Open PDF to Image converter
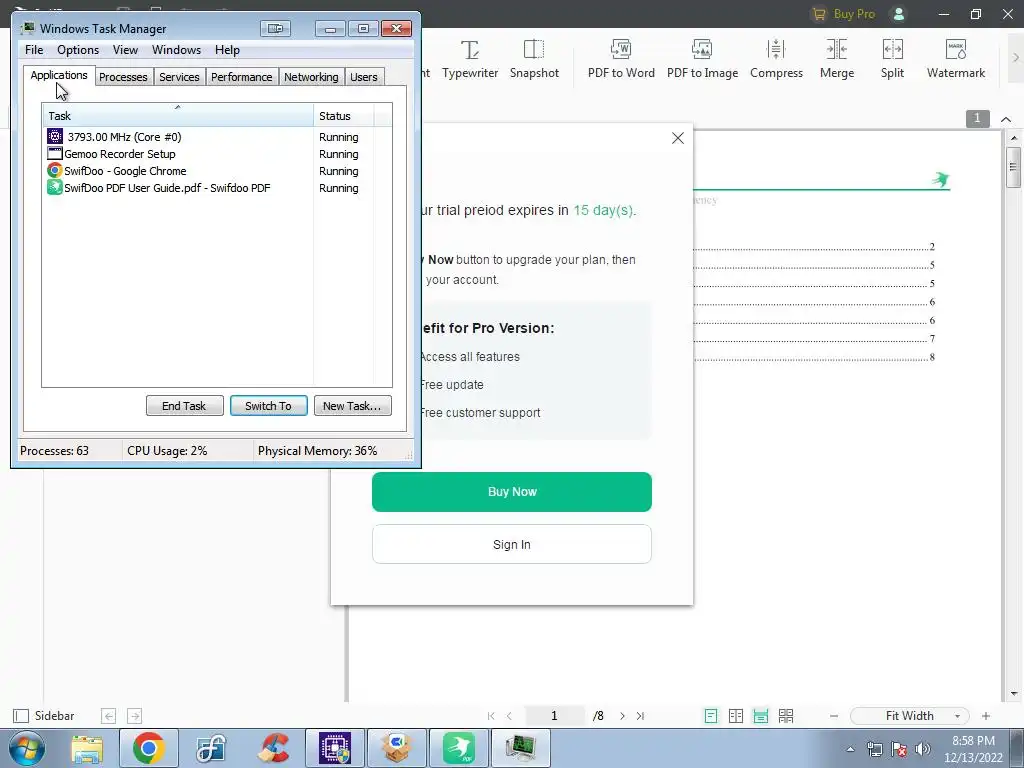1024x768 pixels. point(702,59)
